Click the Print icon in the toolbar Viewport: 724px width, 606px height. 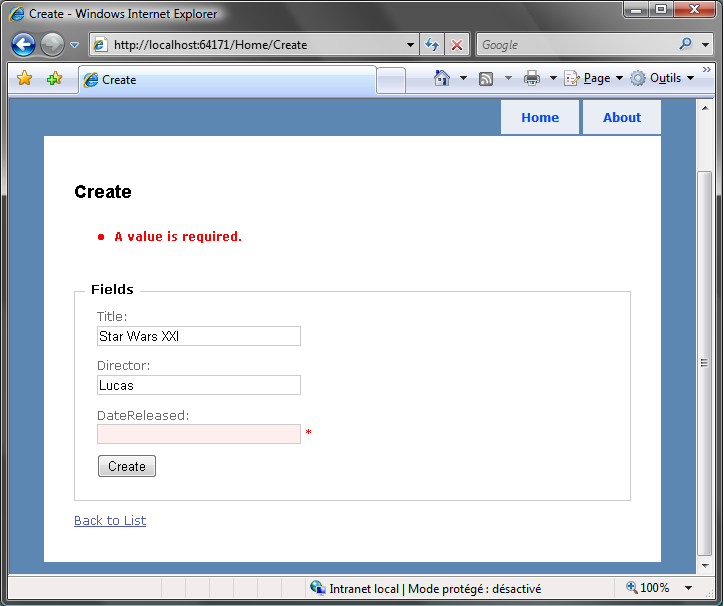[532, 78]
